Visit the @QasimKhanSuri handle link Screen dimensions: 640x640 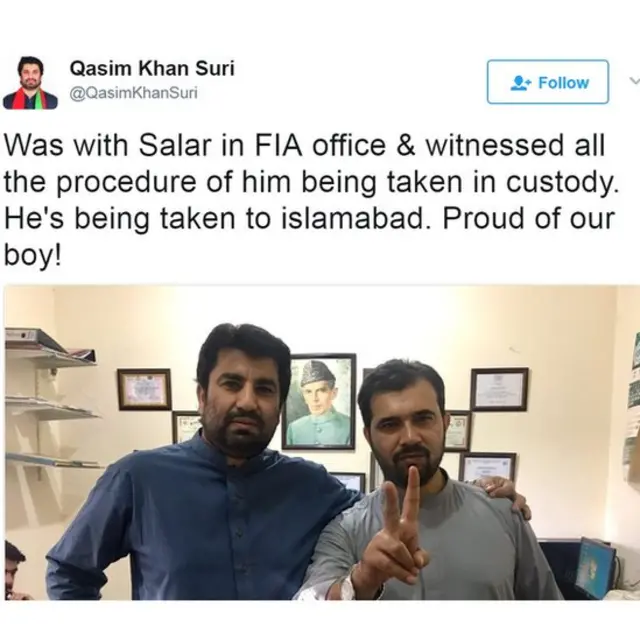[x=133, y=93]
